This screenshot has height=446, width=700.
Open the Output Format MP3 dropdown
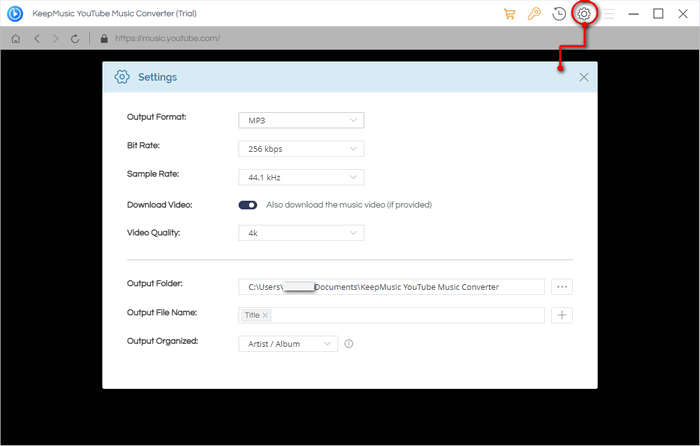[x=301, y=121]
